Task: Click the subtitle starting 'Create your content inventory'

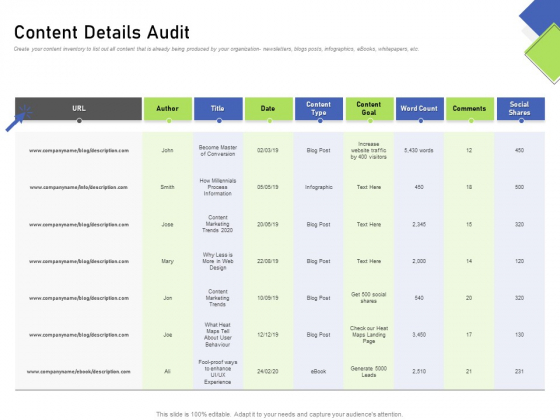Action: [216, 49]
